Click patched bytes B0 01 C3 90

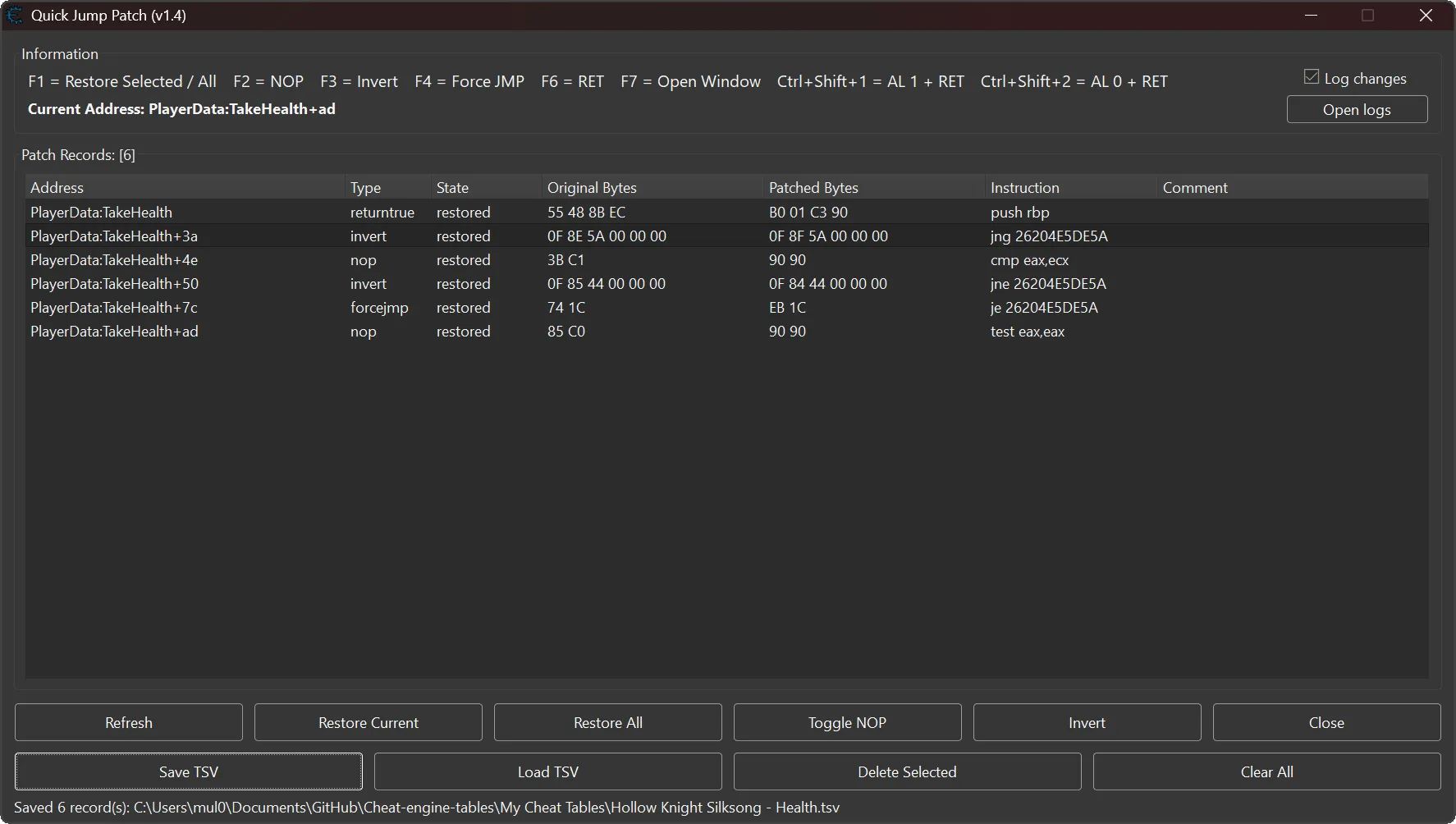[808, 213]
